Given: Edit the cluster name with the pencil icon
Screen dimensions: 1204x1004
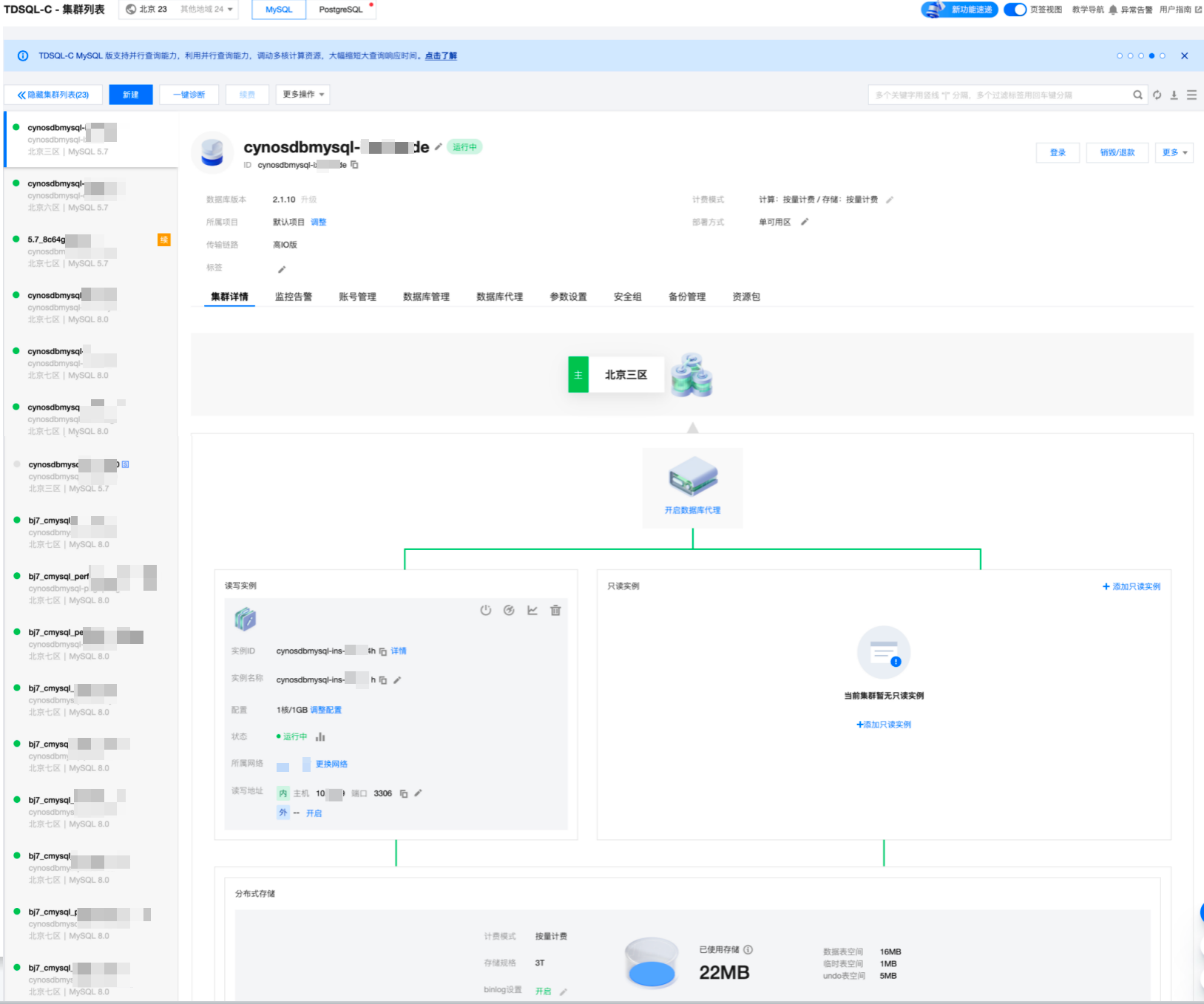Looking at the screenshot, I should pyautogui.click(x=439, y=147).
